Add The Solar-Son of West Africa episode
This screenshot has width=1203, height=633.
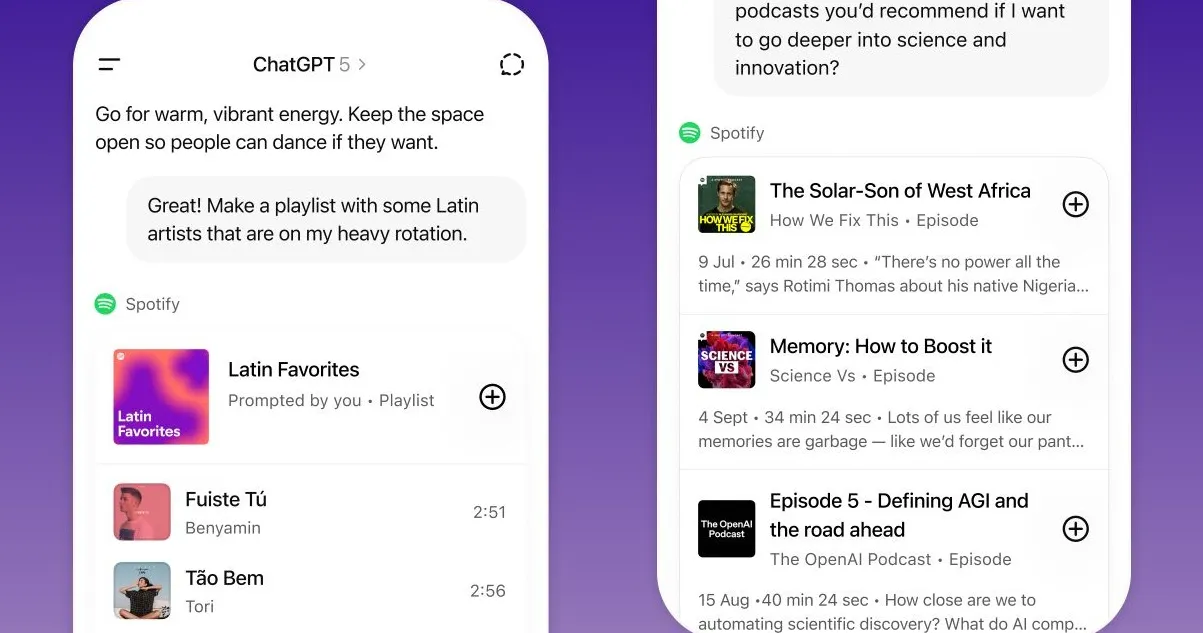click(1075, 204)
